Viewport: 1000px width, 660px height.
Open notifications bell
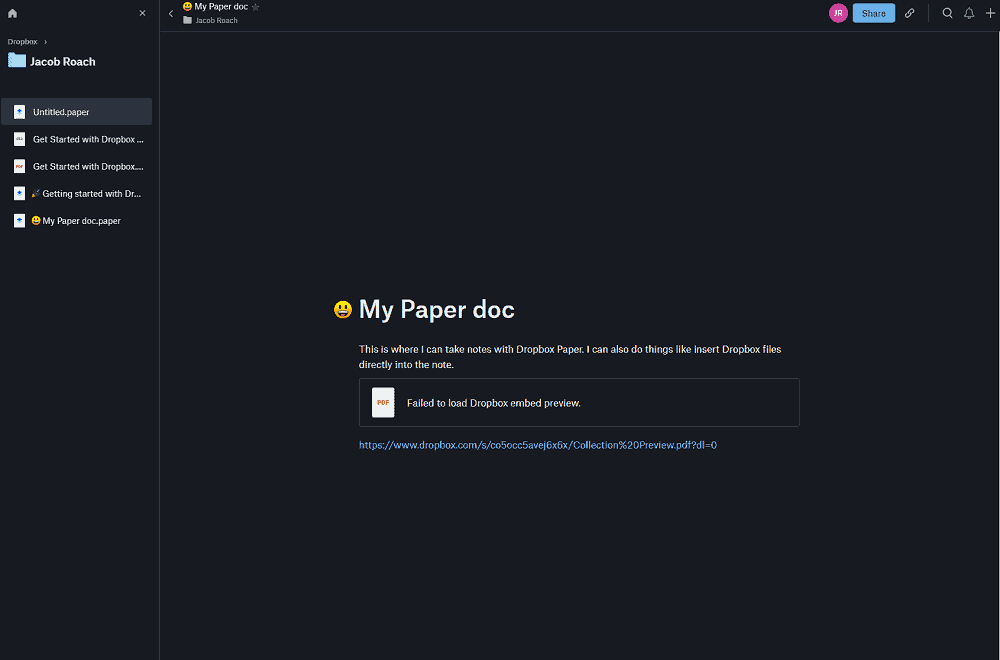[969, 13]
